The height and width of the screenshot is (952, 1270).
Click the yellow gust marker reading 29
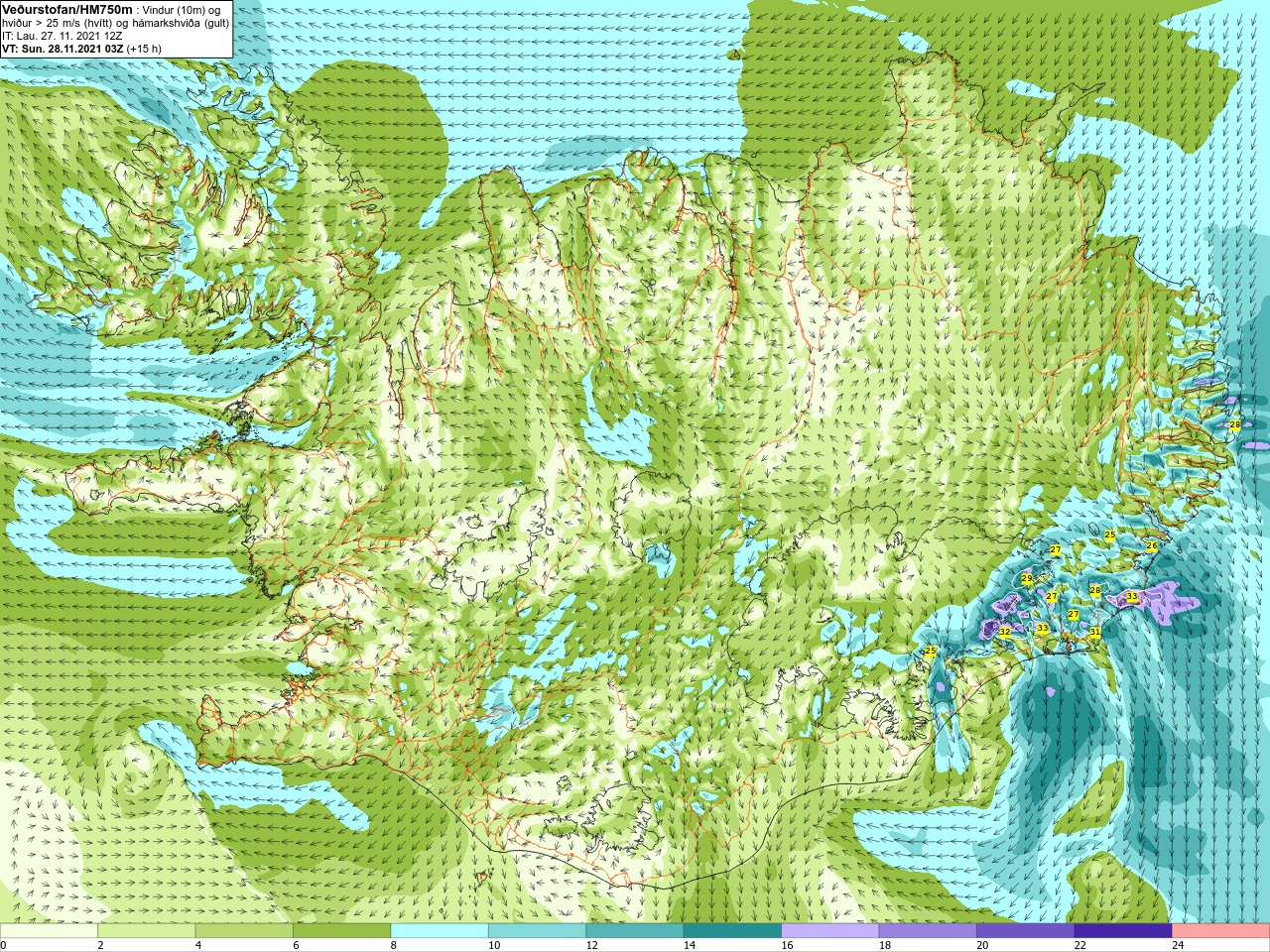1027,579
